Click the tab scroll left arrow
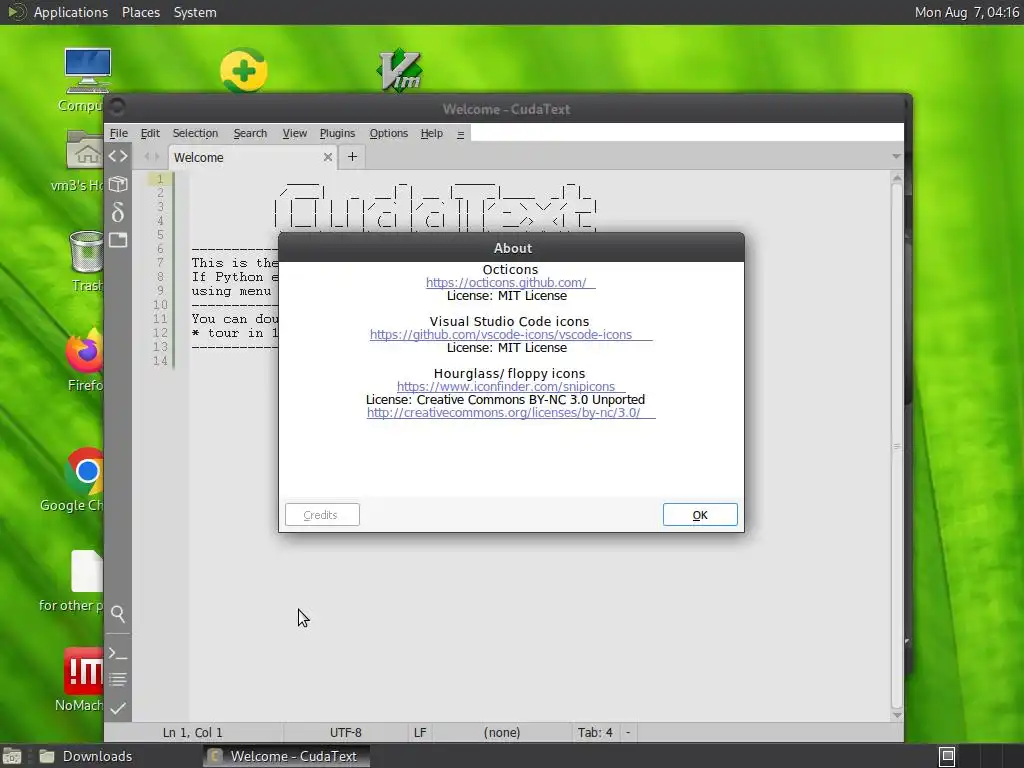This screenshot has height=768, width=1024. coord(147,156)
